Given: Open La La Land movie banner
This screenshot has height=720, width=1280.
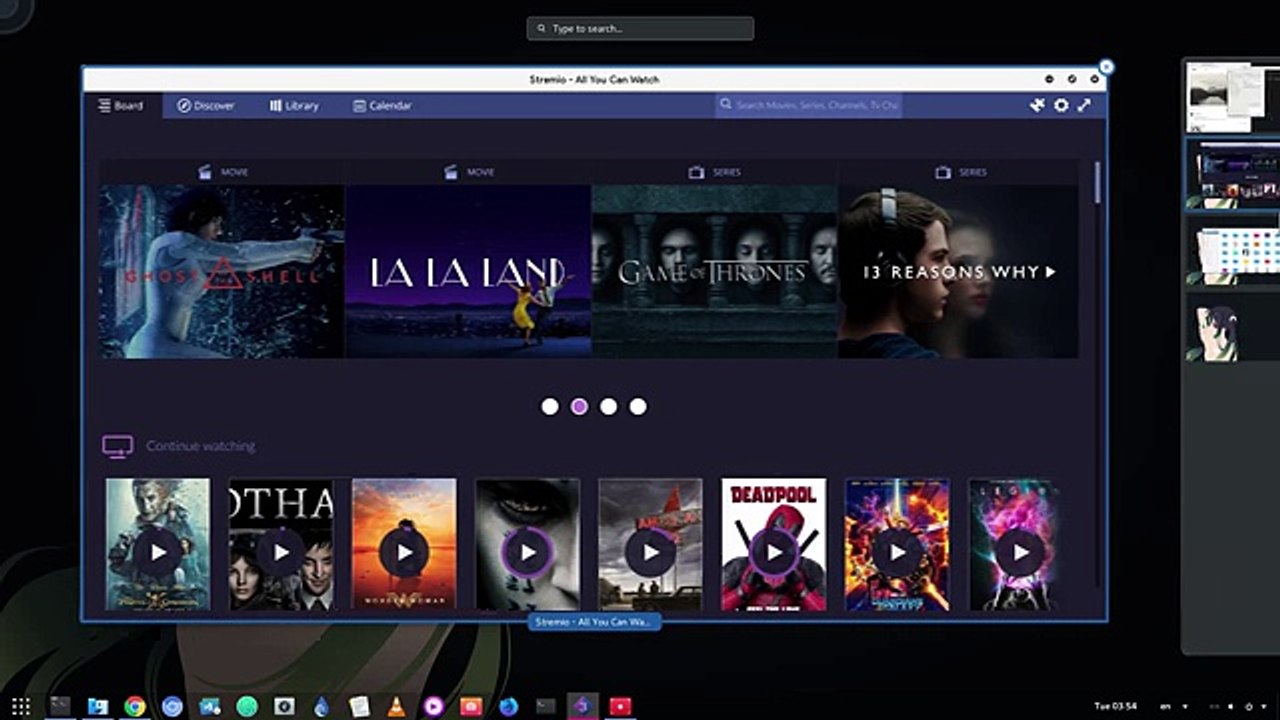Looking at the screenshot, I should pyautogui.click(x=468, y=271).
